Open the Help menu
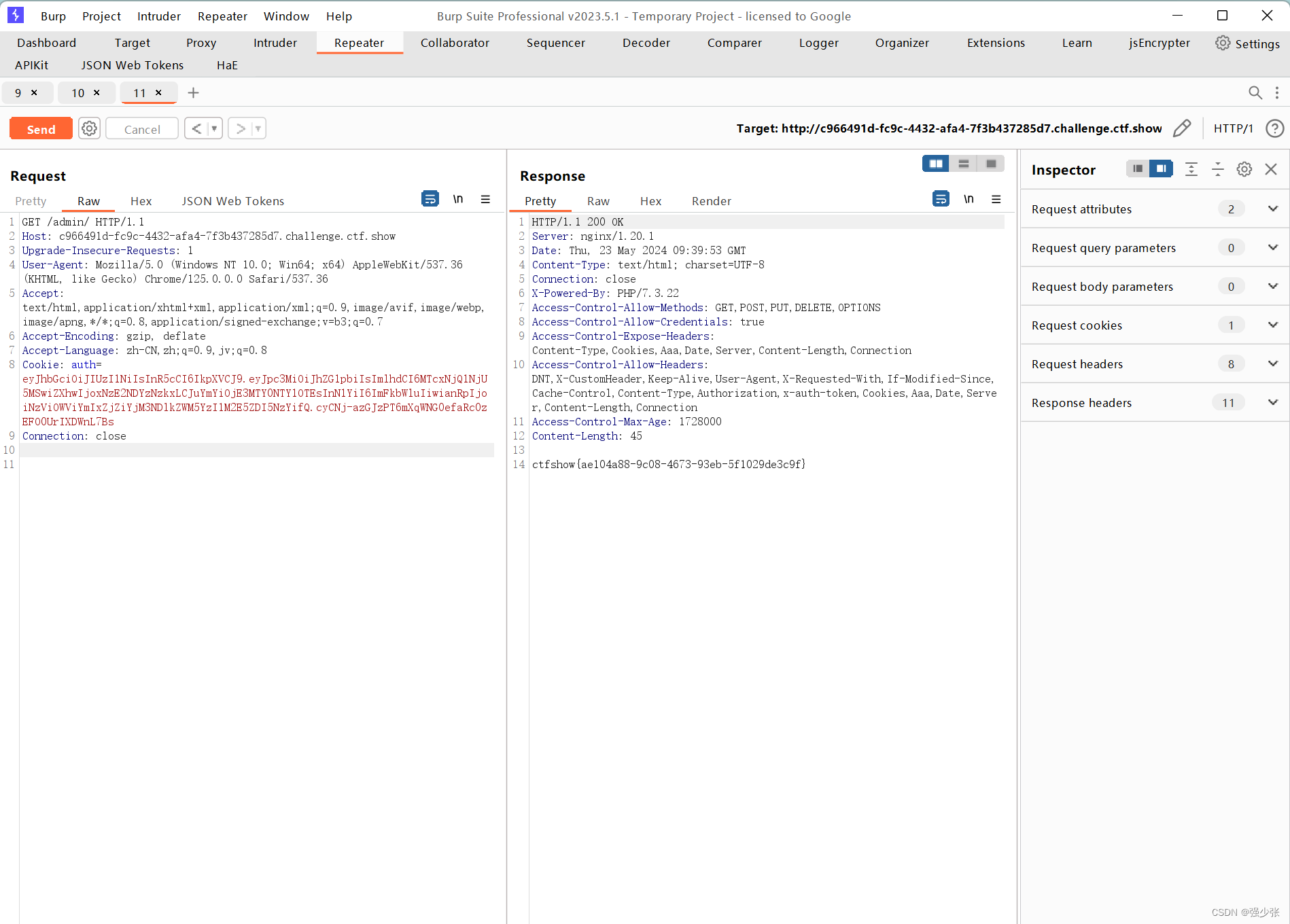1290x924 pixels. click(338, 16)
